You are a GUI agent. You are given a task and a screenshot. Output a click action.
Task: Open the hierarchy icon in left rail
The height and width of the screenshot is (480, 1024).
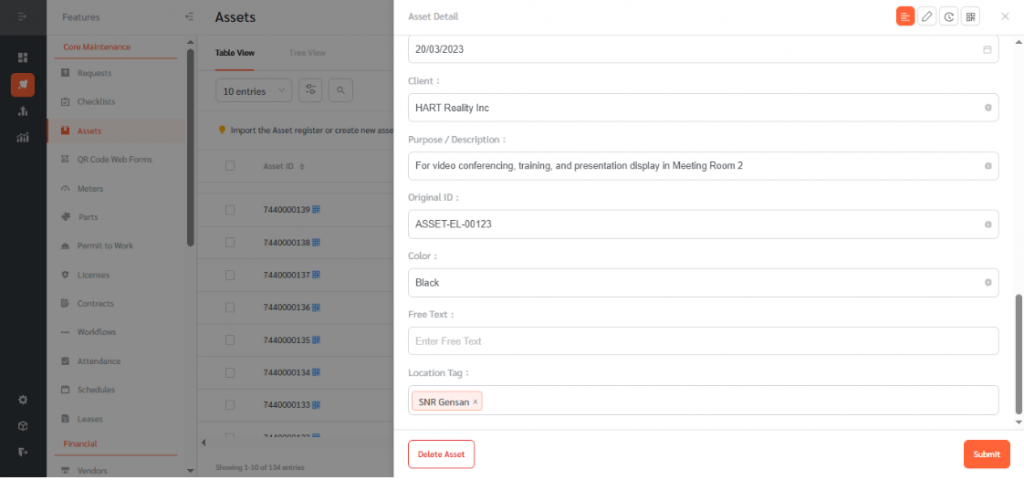click(23, 111)
